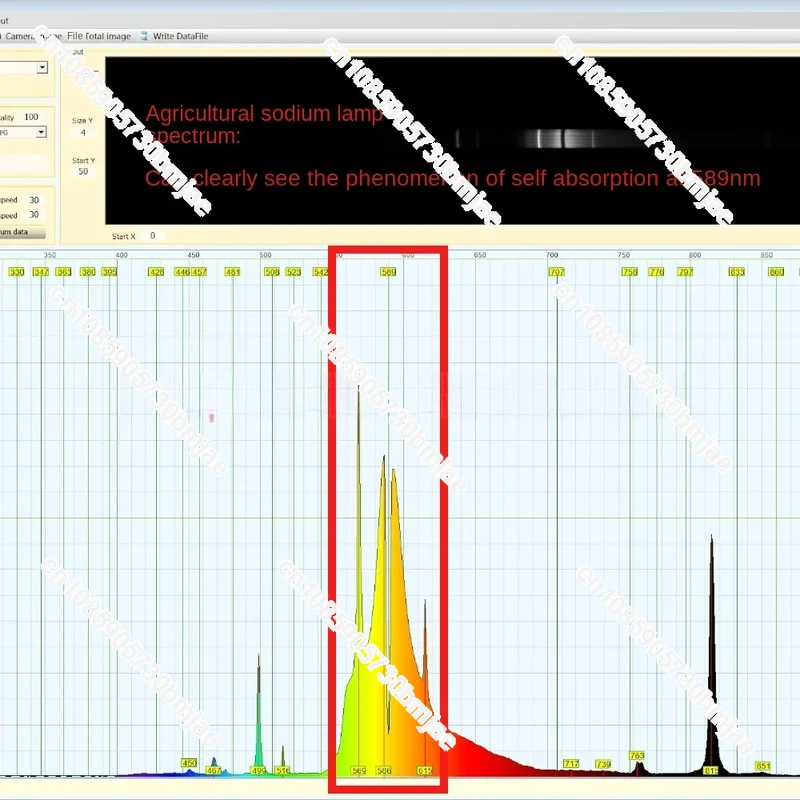Click the 500 tick on the wavelength axis
800x800 pixels.
(265, 255)
